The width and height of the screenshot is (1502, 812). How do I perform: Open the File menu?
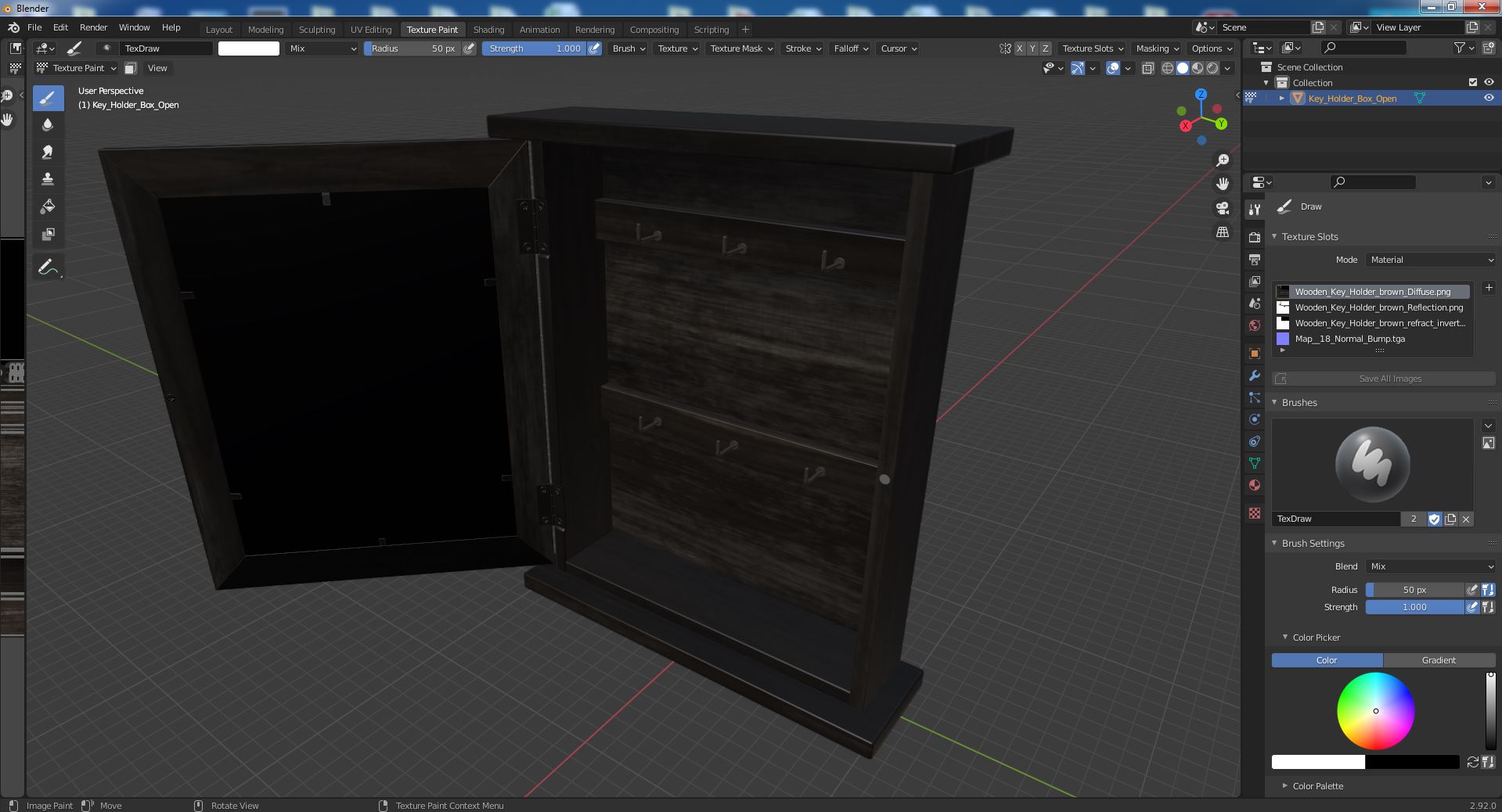click(x=34, y=27)
